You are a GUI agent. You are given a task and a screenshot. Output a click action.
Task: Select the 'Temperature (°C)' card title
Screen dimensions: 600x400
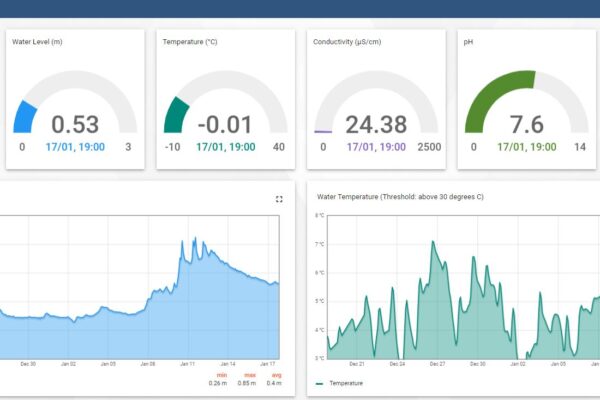[190, 42]
